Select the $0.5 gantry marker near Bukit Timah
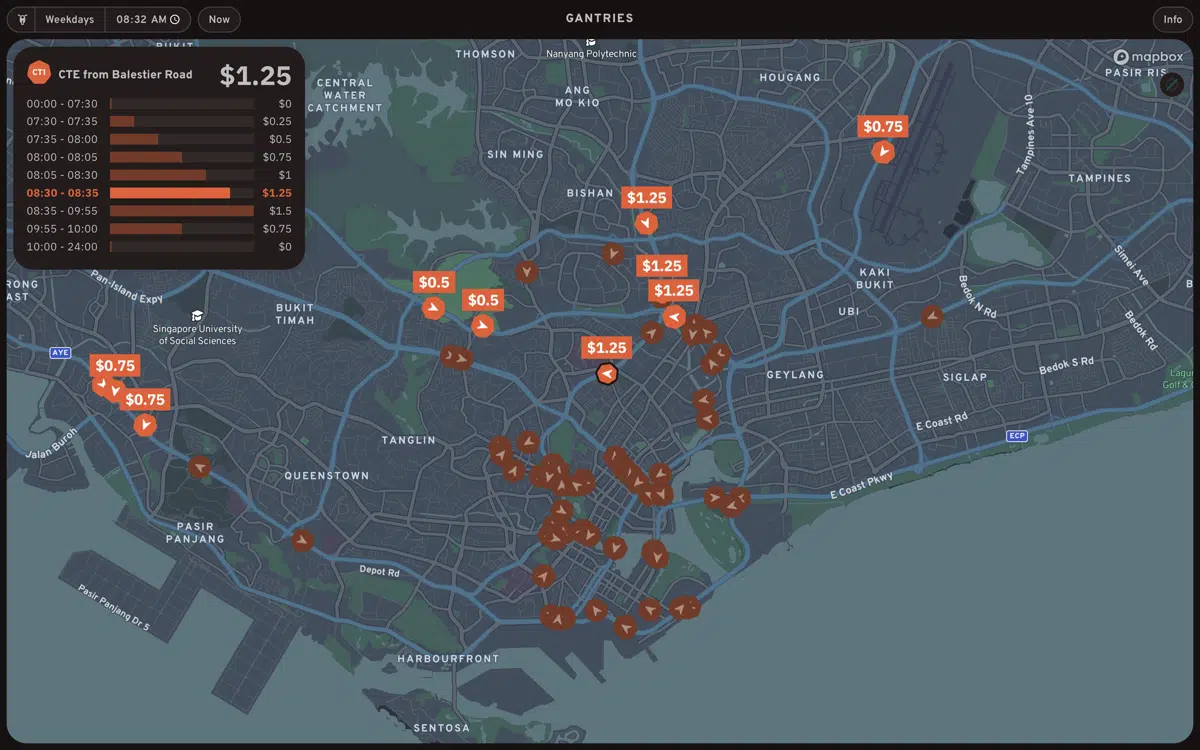The height and width of the screenshot is (750, 1200). pos(433,308)
